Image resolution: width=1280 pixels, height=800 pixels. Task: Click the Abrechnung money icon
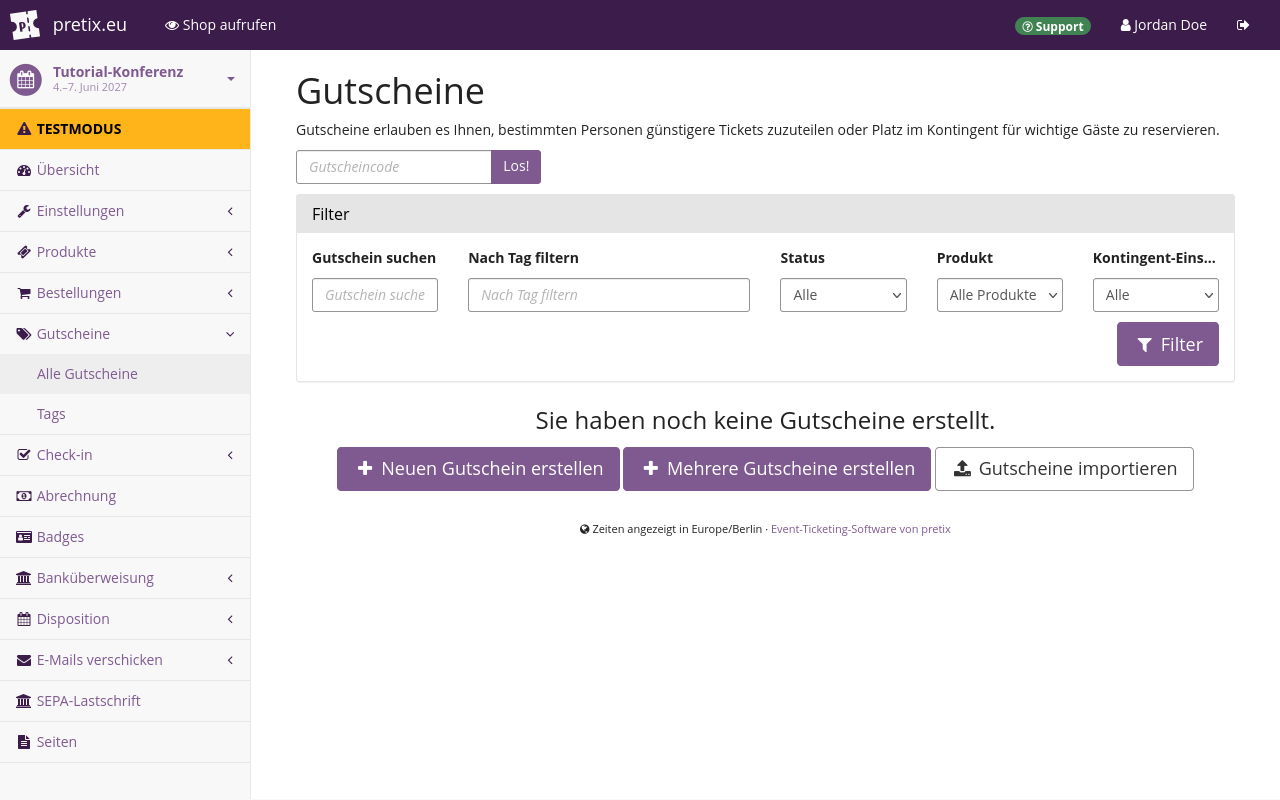click(24, 496)
